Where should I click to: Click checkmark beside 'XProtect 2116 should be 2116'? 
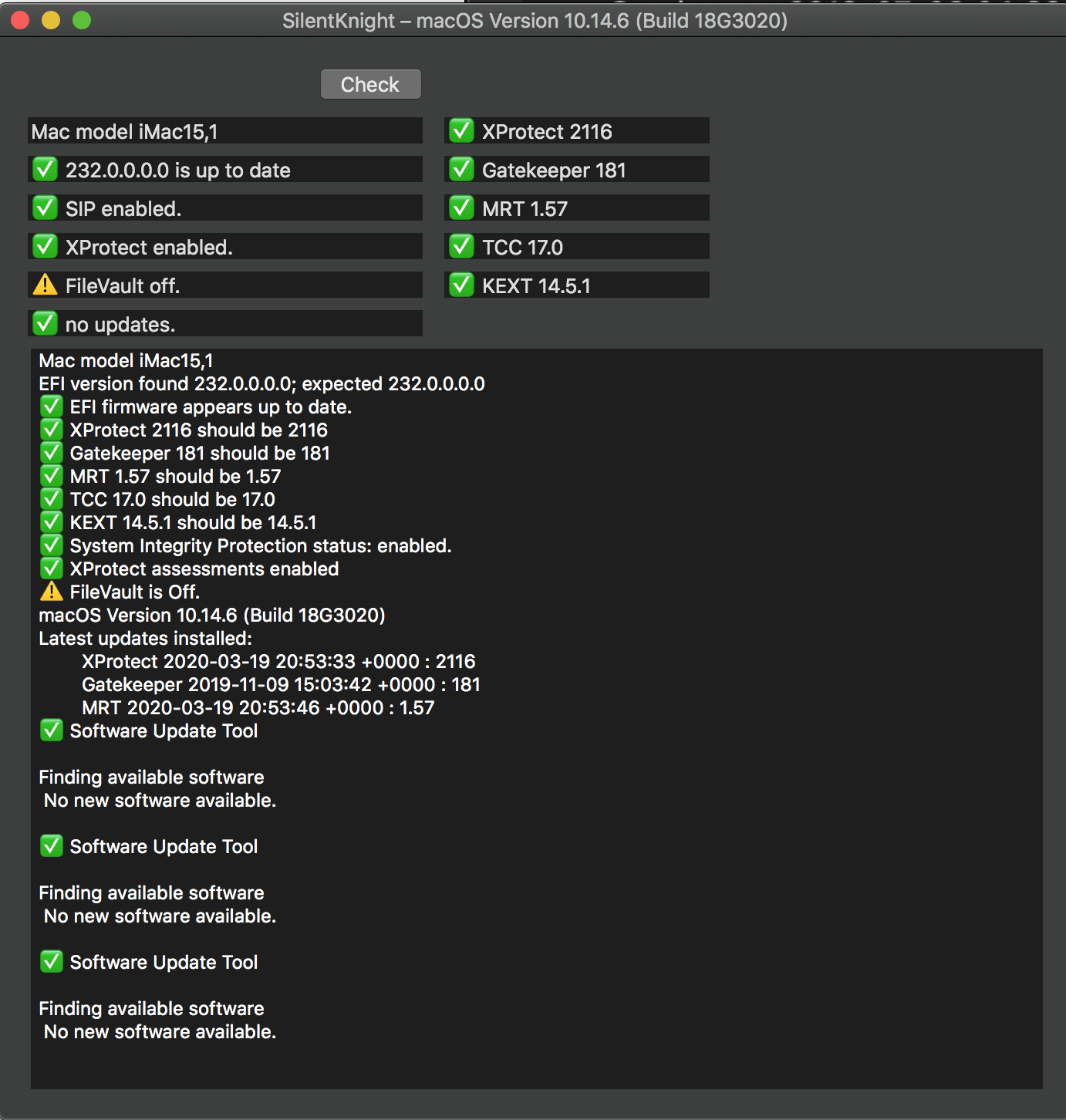coord(51,429)
